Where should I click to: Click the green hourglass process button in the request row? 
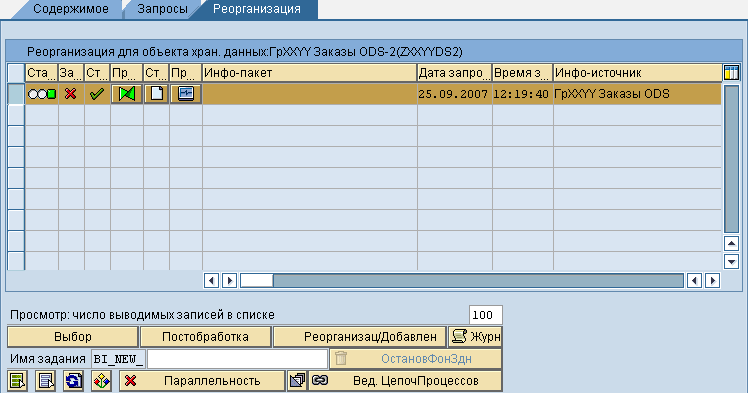(x=126, y=94)
